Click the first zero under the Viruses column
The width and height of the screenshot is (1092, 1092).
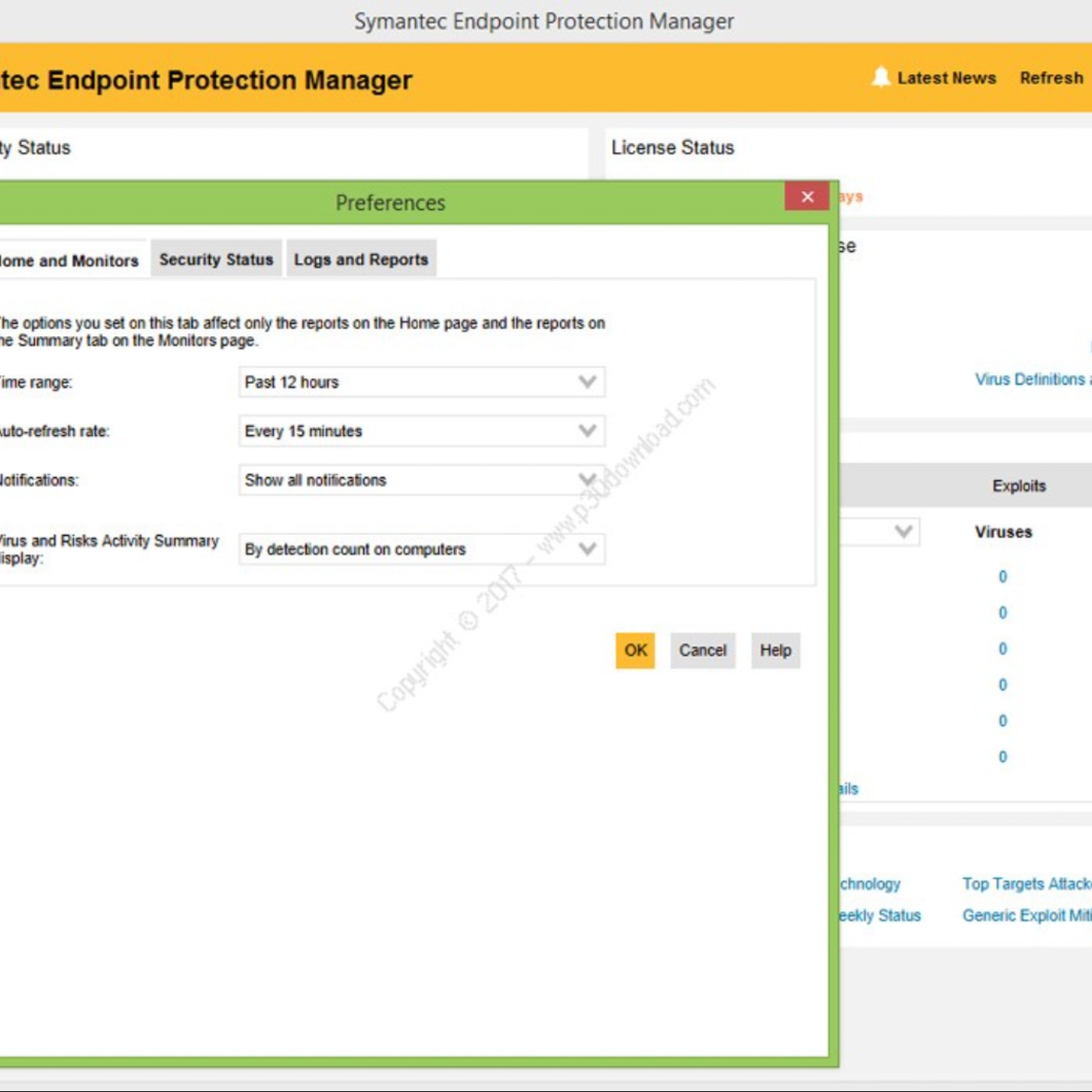coord(1003,576)
